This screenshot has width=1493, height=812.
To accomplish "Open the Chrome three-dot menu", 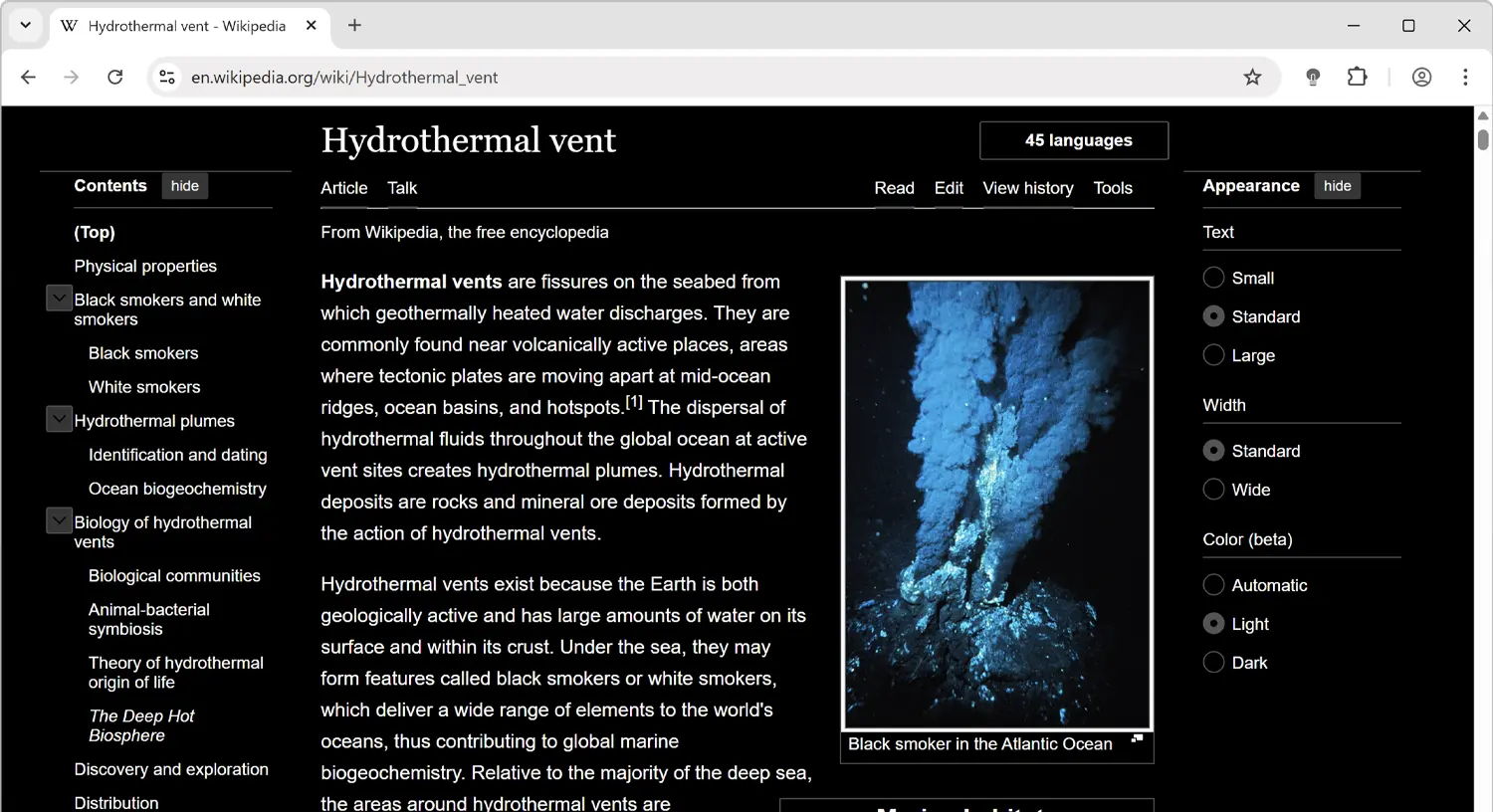I will coord(1465,77).
